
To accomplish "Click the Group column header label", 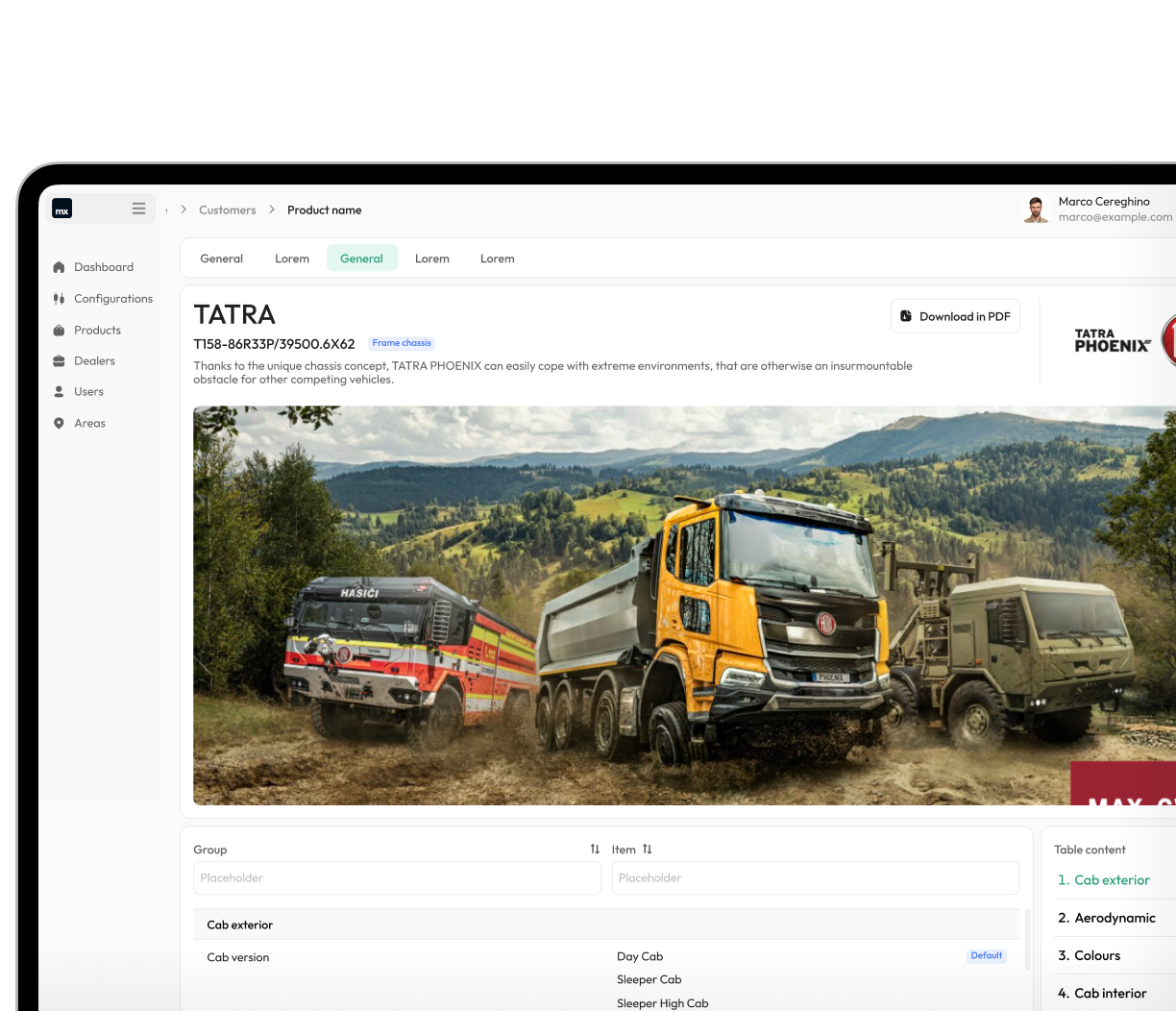I will pyautogui.click(x=210, y=850).
